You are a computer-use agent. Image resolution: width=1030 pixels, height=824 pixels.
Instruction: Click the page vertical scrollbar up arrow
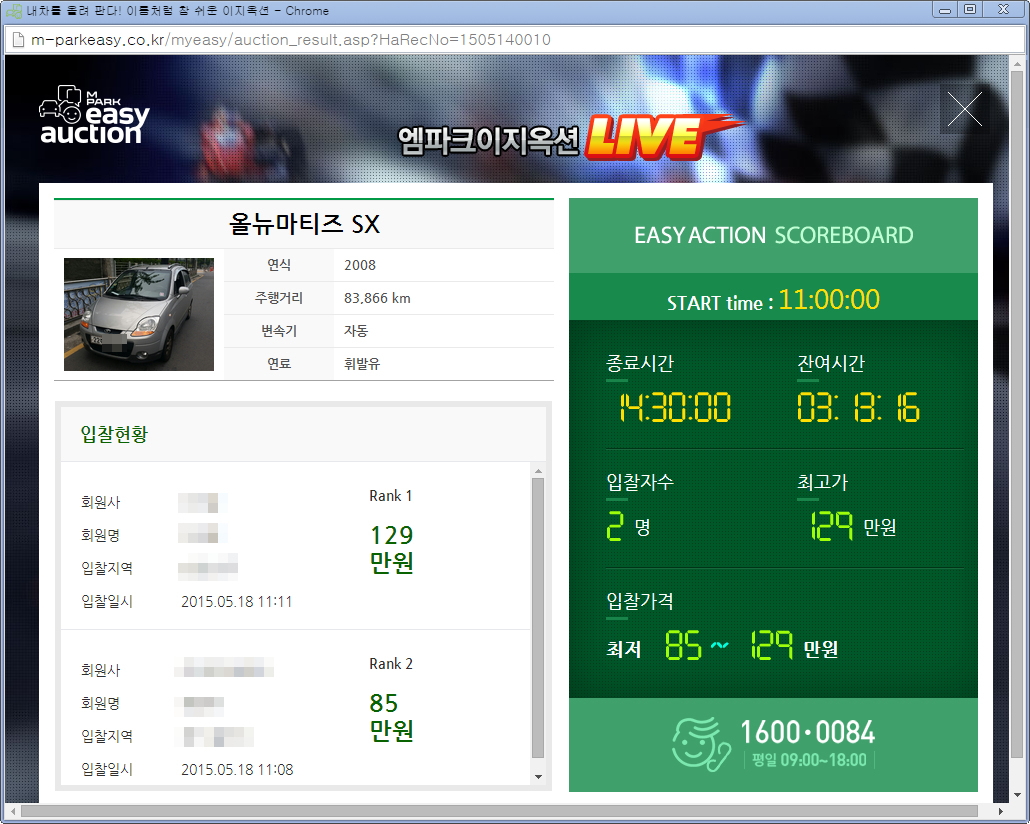1017,64
